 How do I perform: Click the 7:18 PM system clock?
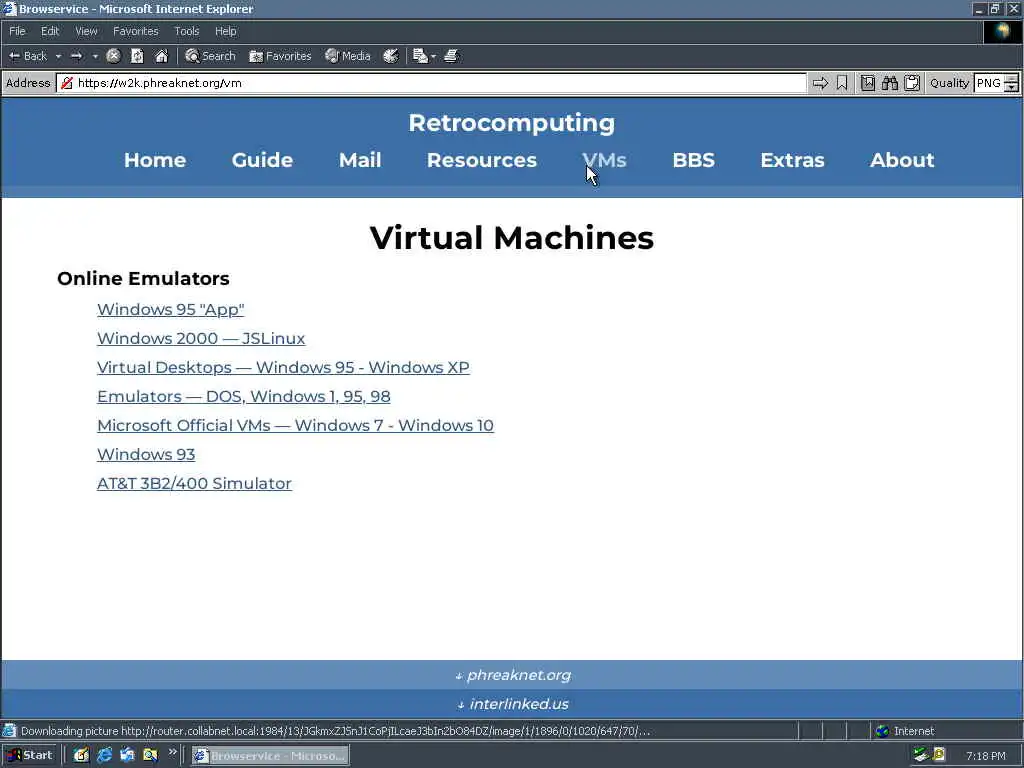tap(985, 756)
